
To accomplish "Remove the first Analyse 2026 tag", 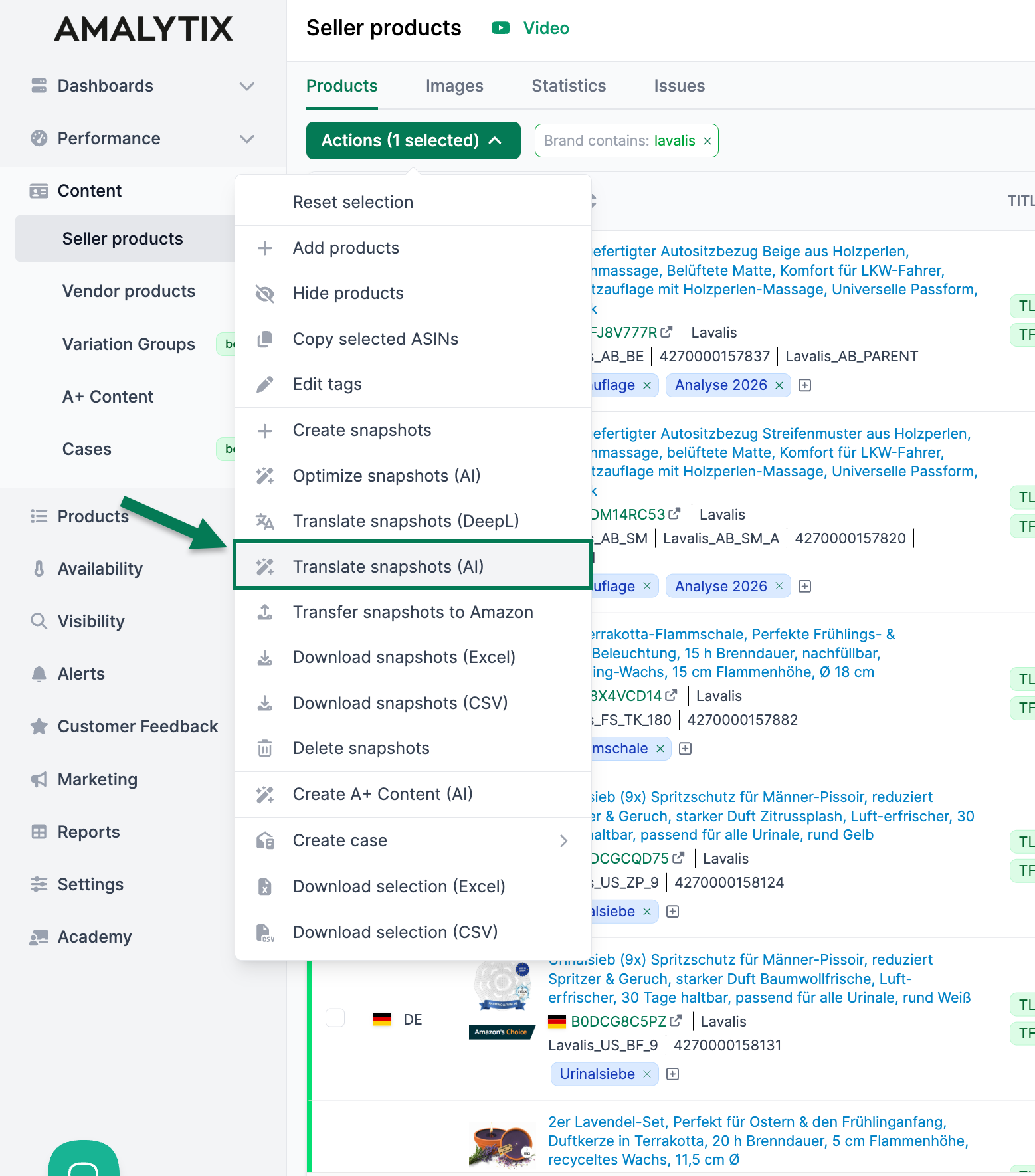I will pos(779,385).
